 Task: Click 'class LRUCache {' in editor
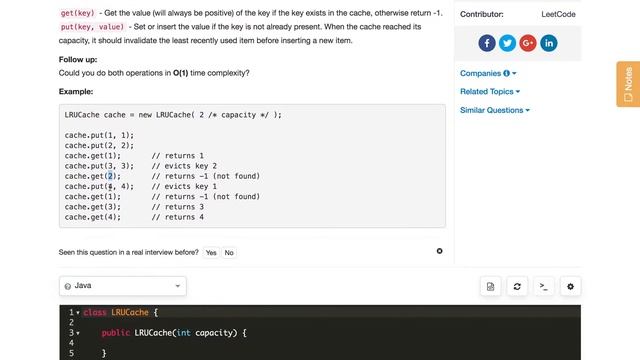tap(120, 313)
